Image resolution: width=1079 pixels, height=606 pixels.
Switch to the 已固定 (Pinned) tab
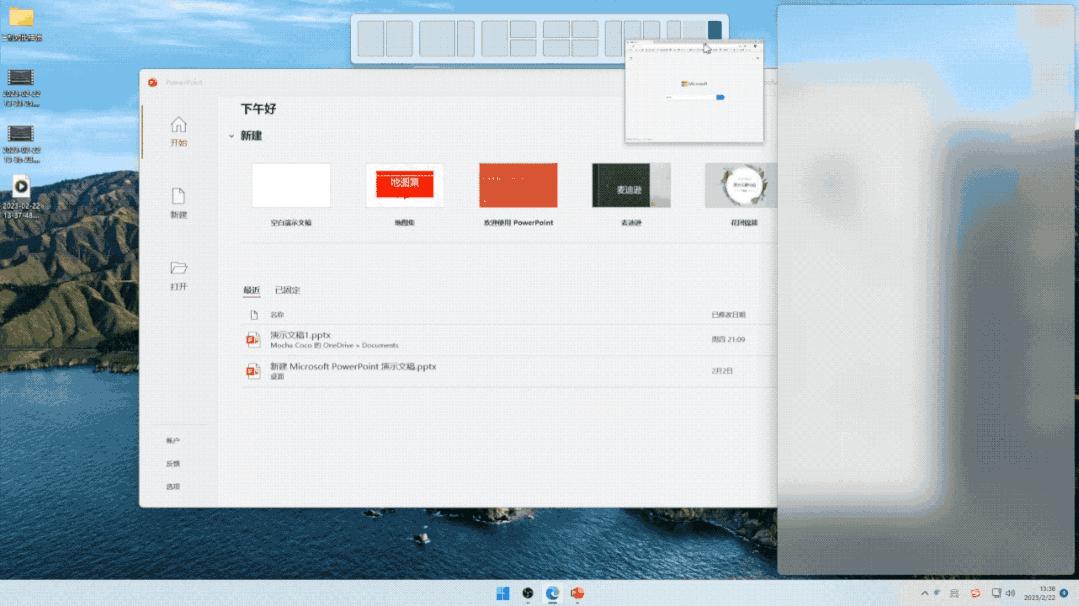[287, 290]
